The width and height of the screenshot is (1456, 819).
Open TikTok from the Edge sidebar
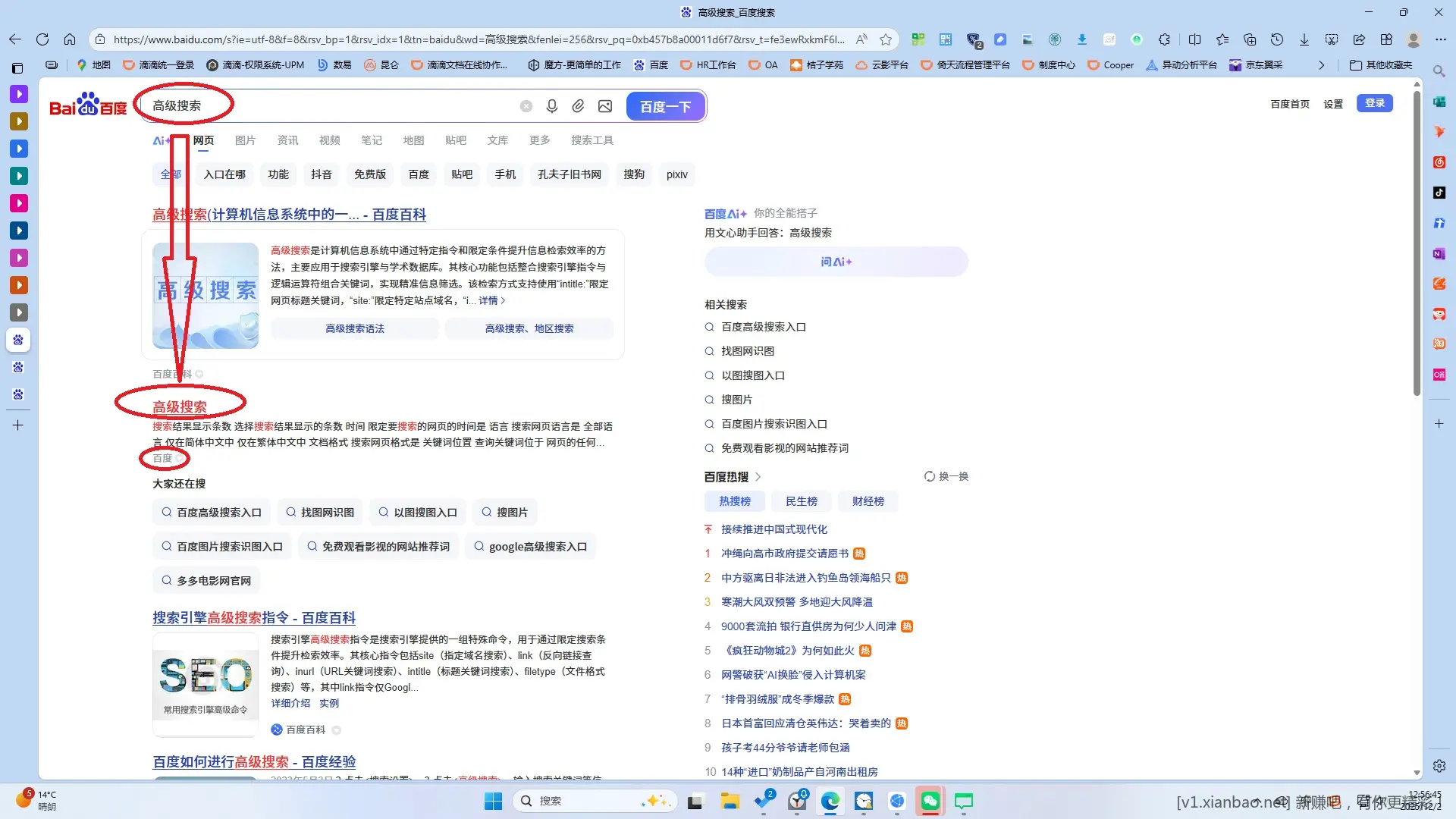point(1439,193)
